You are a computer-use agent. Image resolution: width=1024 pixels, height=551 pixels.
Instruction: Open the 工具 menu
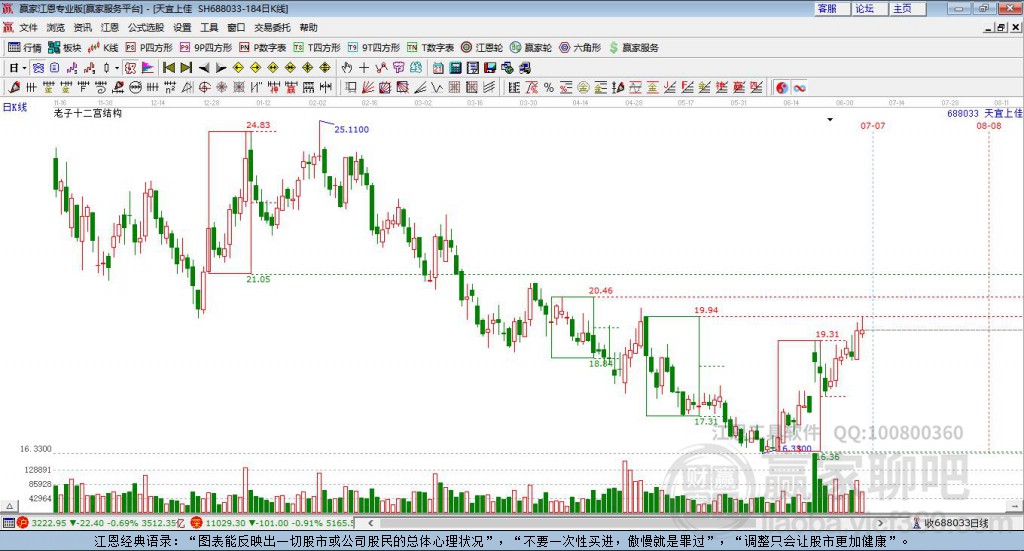(x=209, y=27)
